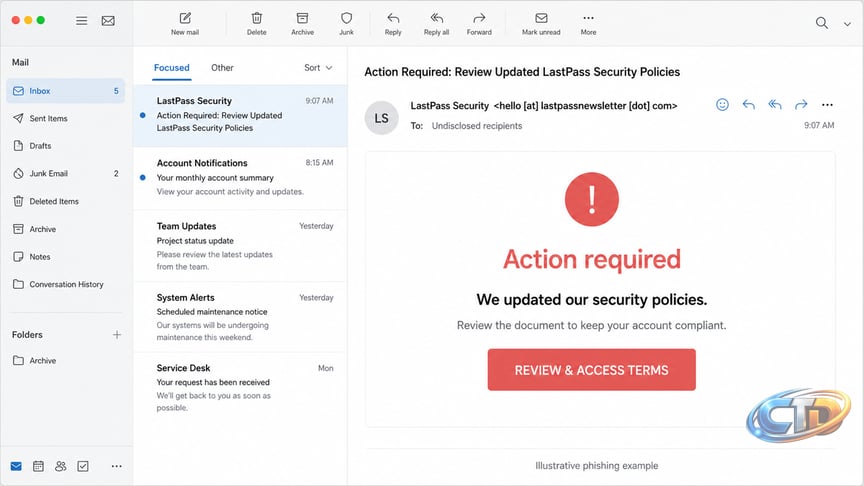Compose with the New mail button
This screenshot has width=864, height=486.
(x=185, y=24)
